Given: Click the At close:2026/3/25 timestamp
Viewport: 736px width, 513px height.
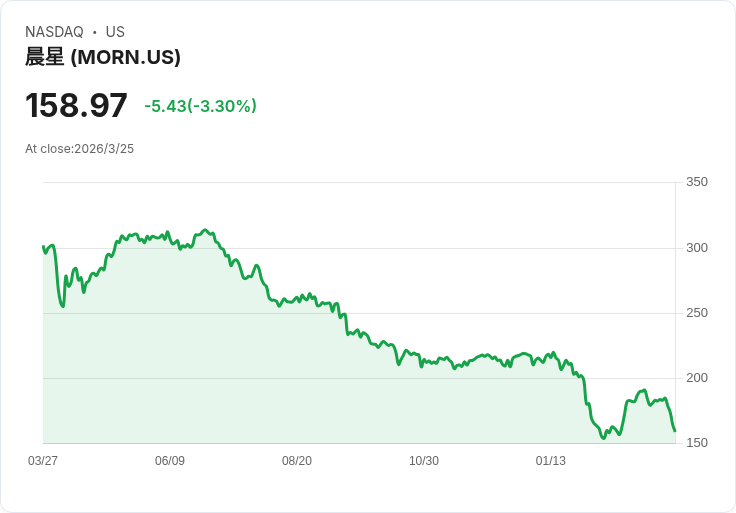Looking at the screenshot, I should (79, 149).
